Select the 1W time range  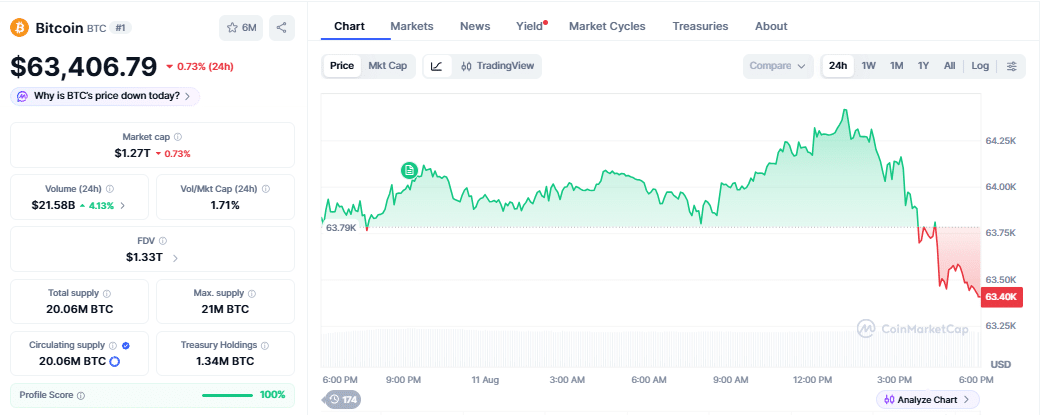868,66
